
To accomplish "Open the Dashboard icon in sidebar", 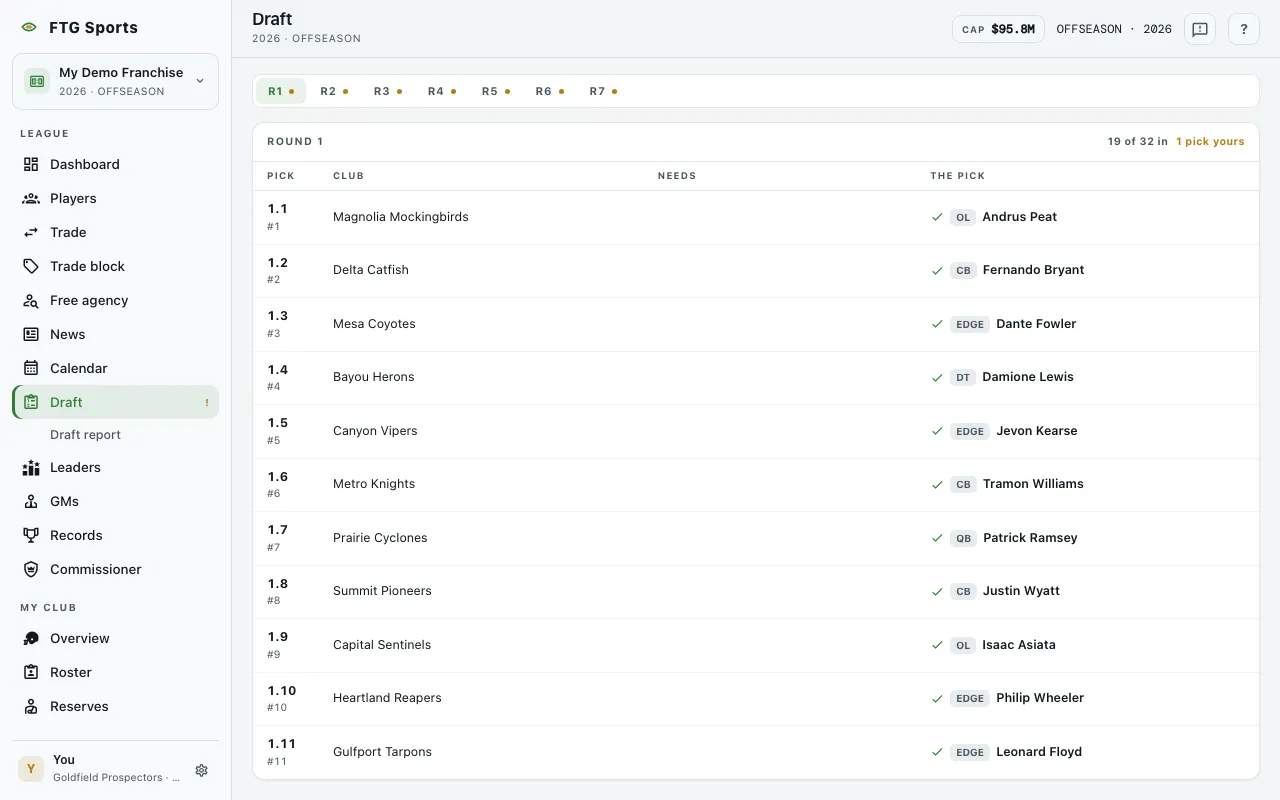I will (x=31, y=164).
